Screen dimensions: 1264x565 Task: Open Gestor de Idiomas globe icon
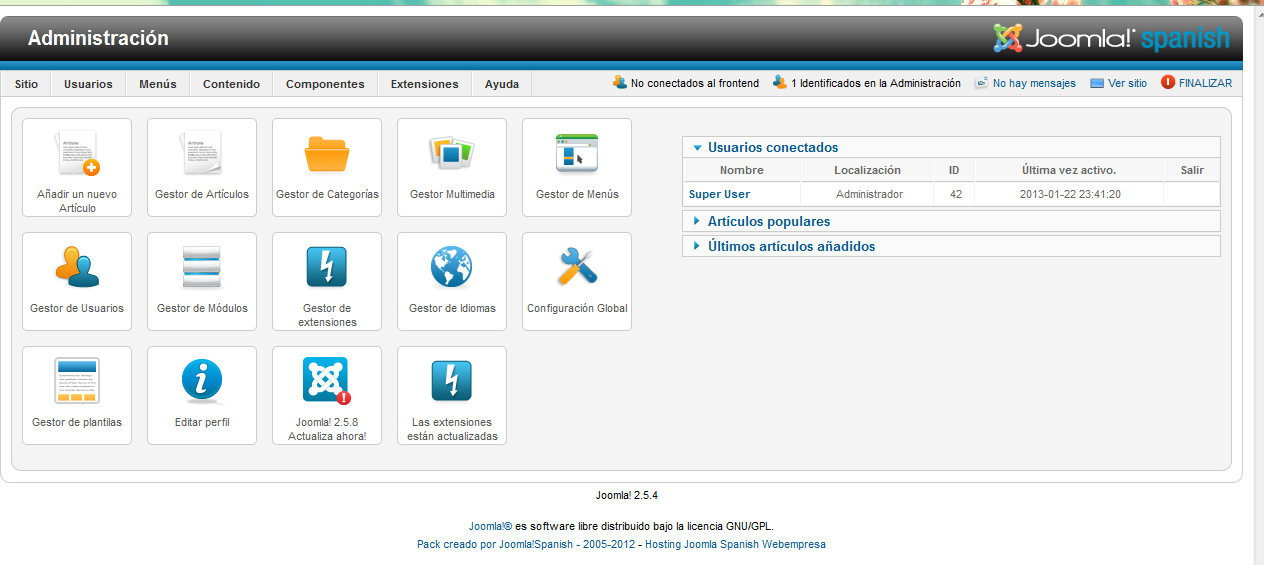pos(452,270)
